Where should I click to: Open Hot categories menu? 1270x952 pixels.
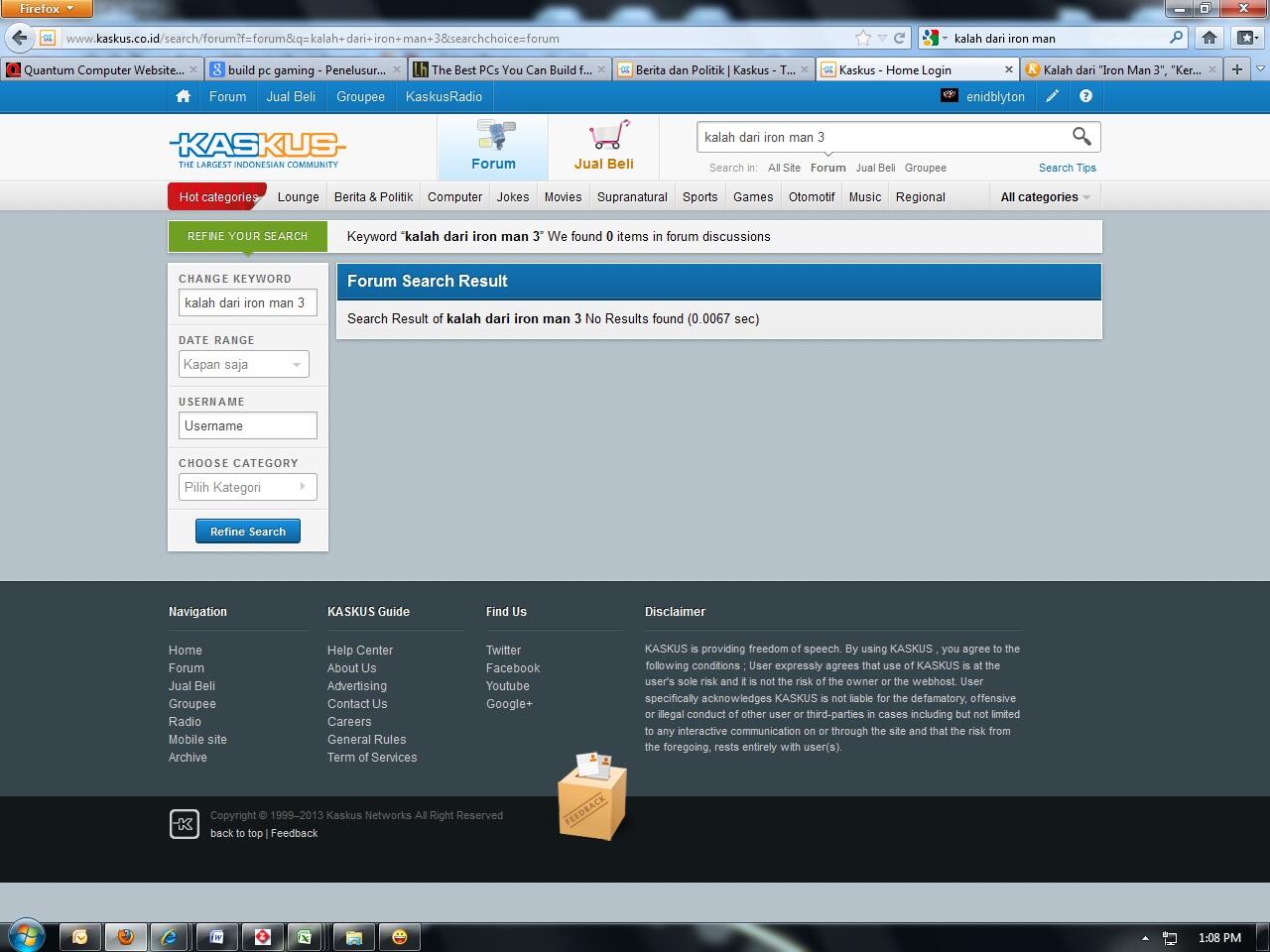[217, 196]
